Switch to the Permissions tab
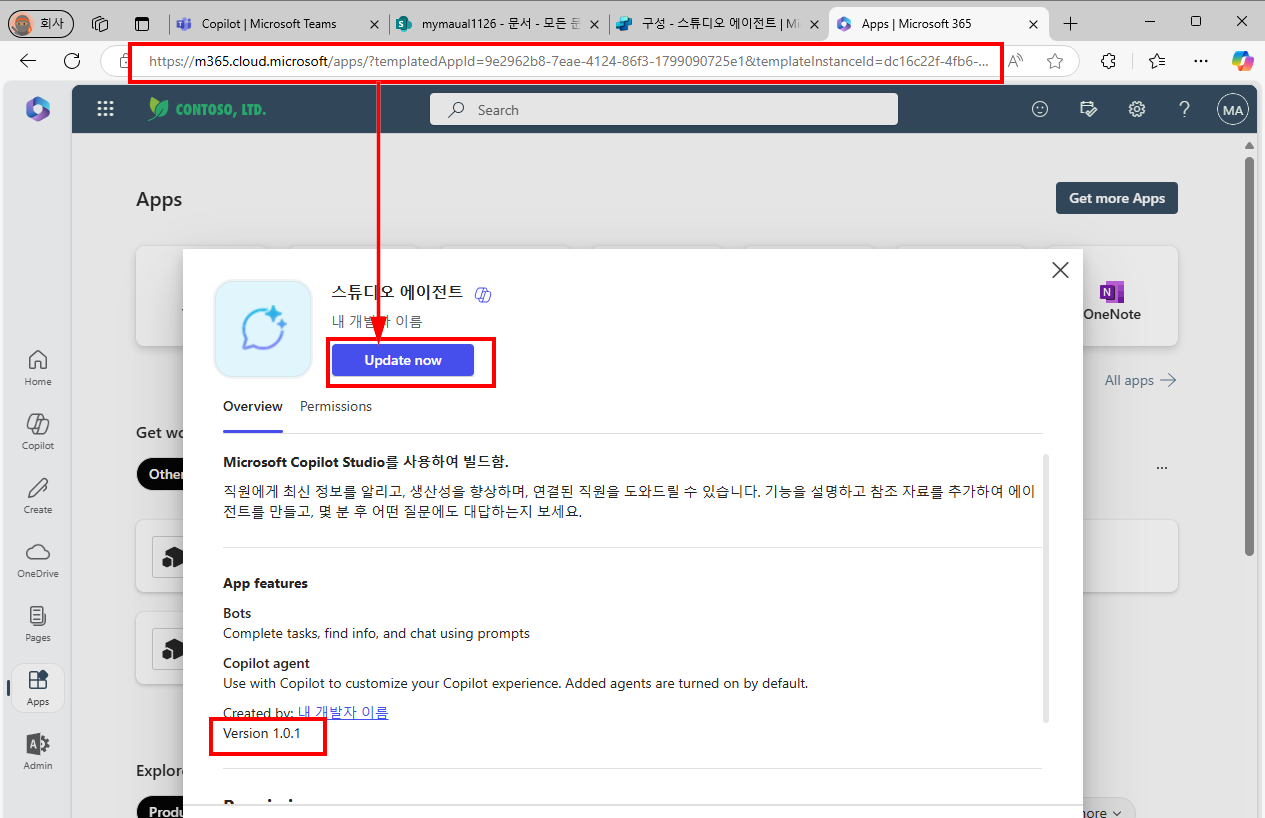This screenshot has width=1265, height=818. (x=336, y=406)
